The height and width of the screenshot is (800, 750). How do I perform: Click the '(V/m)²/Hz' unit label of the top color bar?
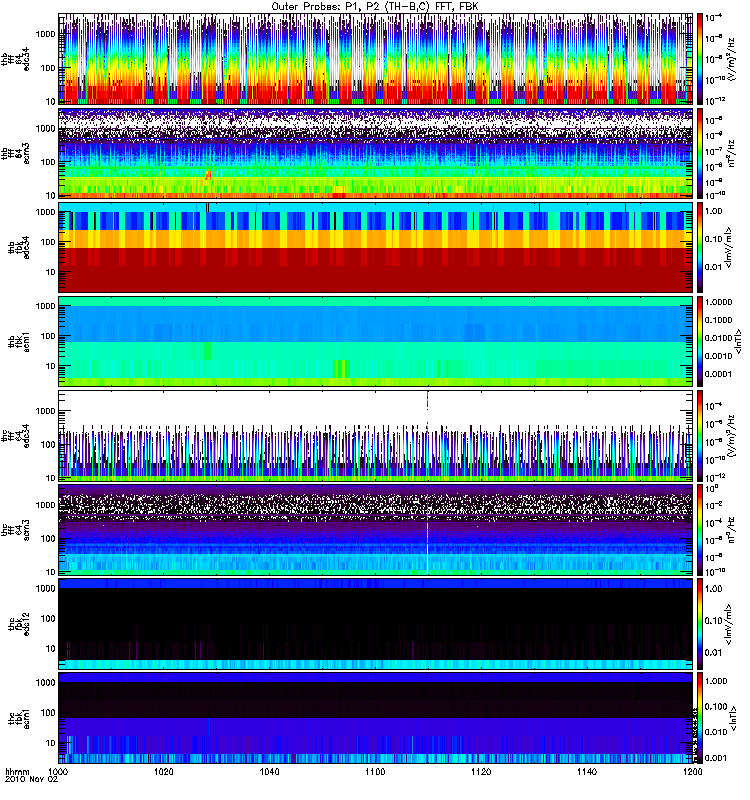click(733, 60)
